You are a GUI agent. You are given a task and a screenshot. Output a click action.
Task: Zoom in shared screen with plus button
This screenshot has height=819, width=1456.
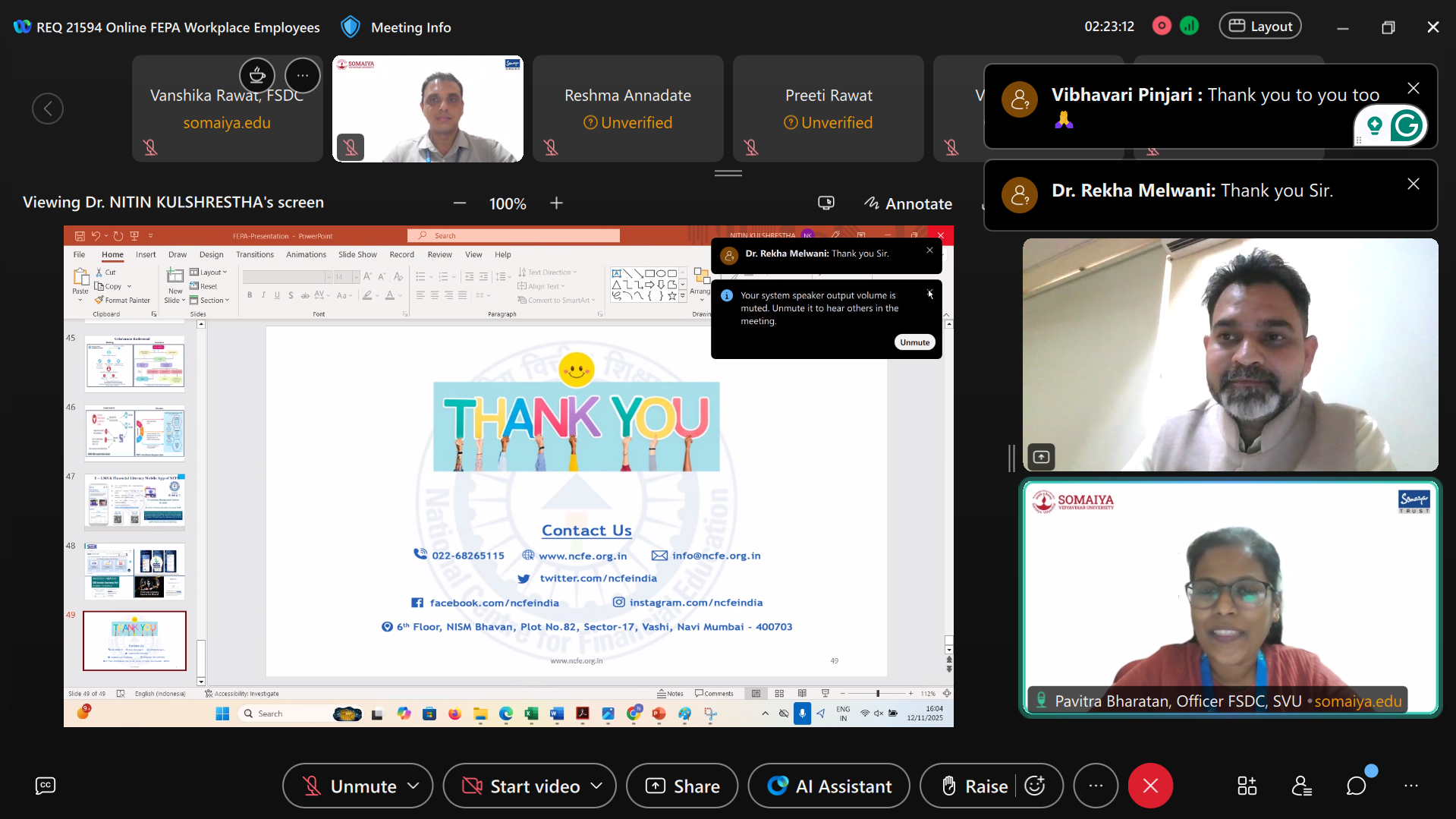pos(556,203)
